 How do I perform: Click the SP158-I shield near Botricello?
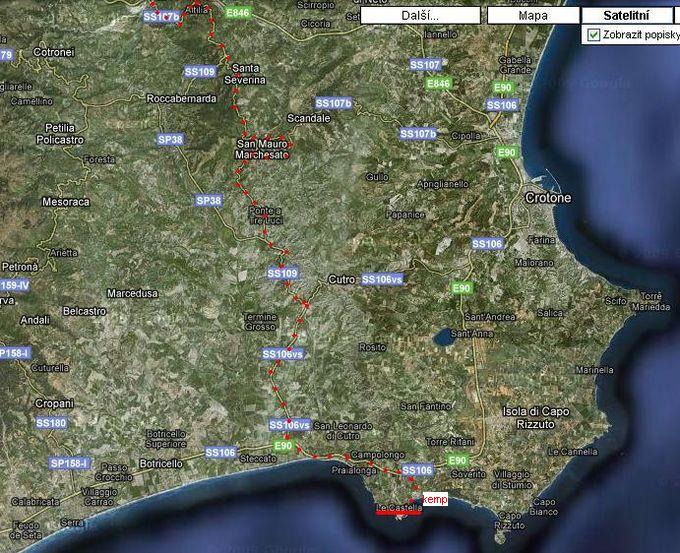pyautogui.click(x=69, y=463)
